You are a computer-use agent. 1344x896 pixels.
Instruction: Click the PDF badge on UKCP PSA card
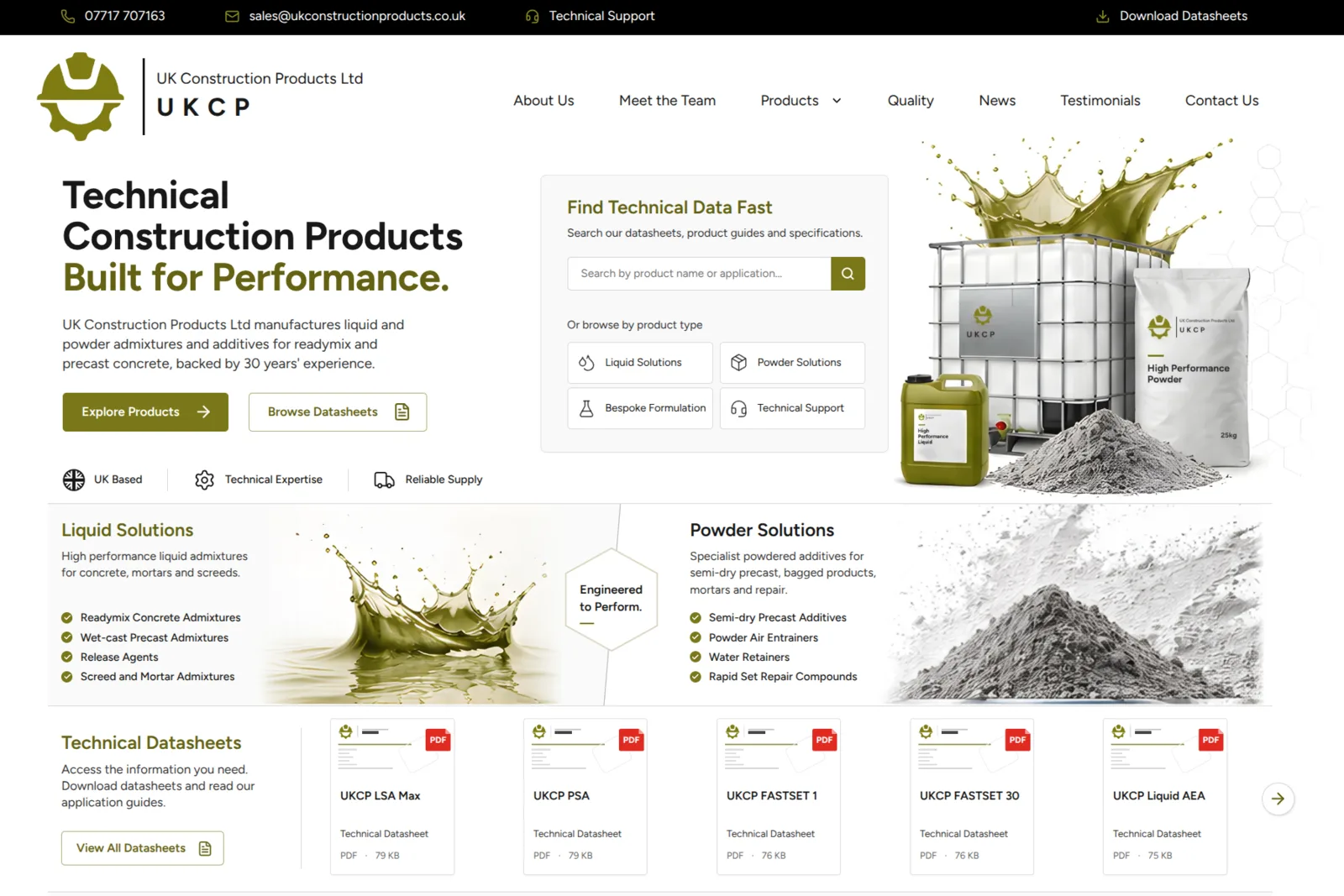[x=631, y=740]
